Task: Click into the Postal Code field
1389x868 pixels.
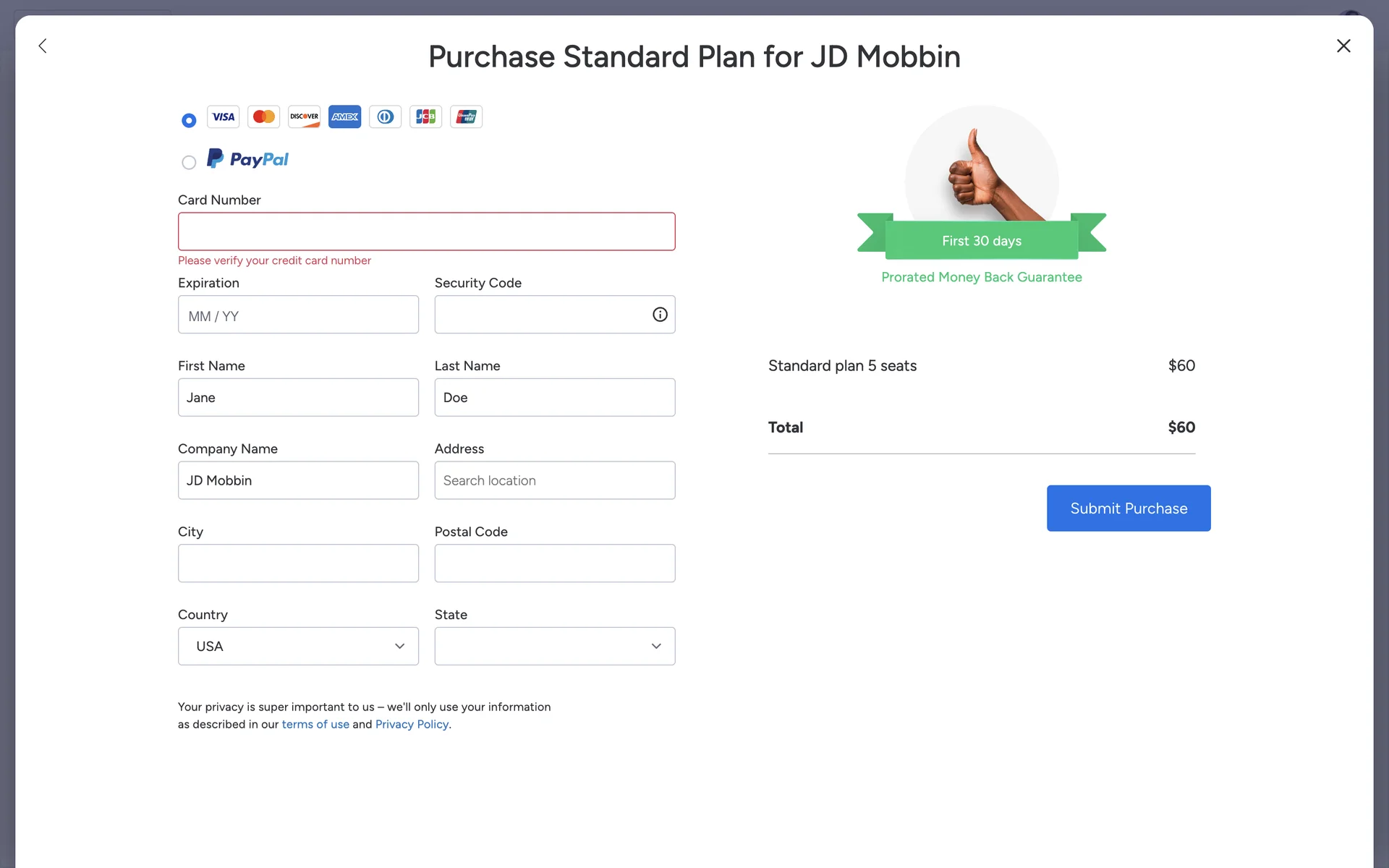Action: (554, 563)
